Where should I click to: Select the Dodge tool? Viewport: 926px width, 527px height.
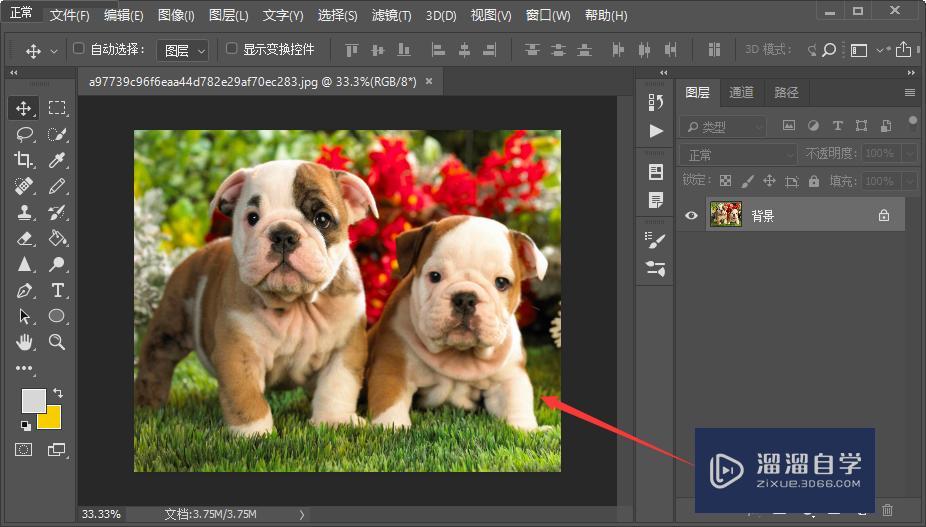(57, 264)
